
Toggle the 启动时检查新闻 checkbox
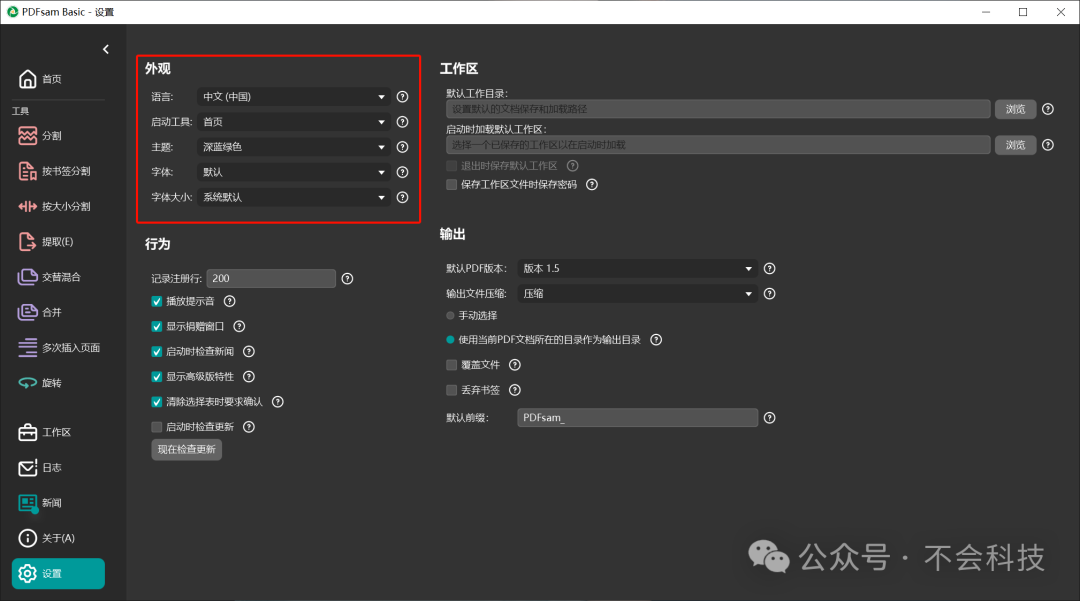pos(157,352)
